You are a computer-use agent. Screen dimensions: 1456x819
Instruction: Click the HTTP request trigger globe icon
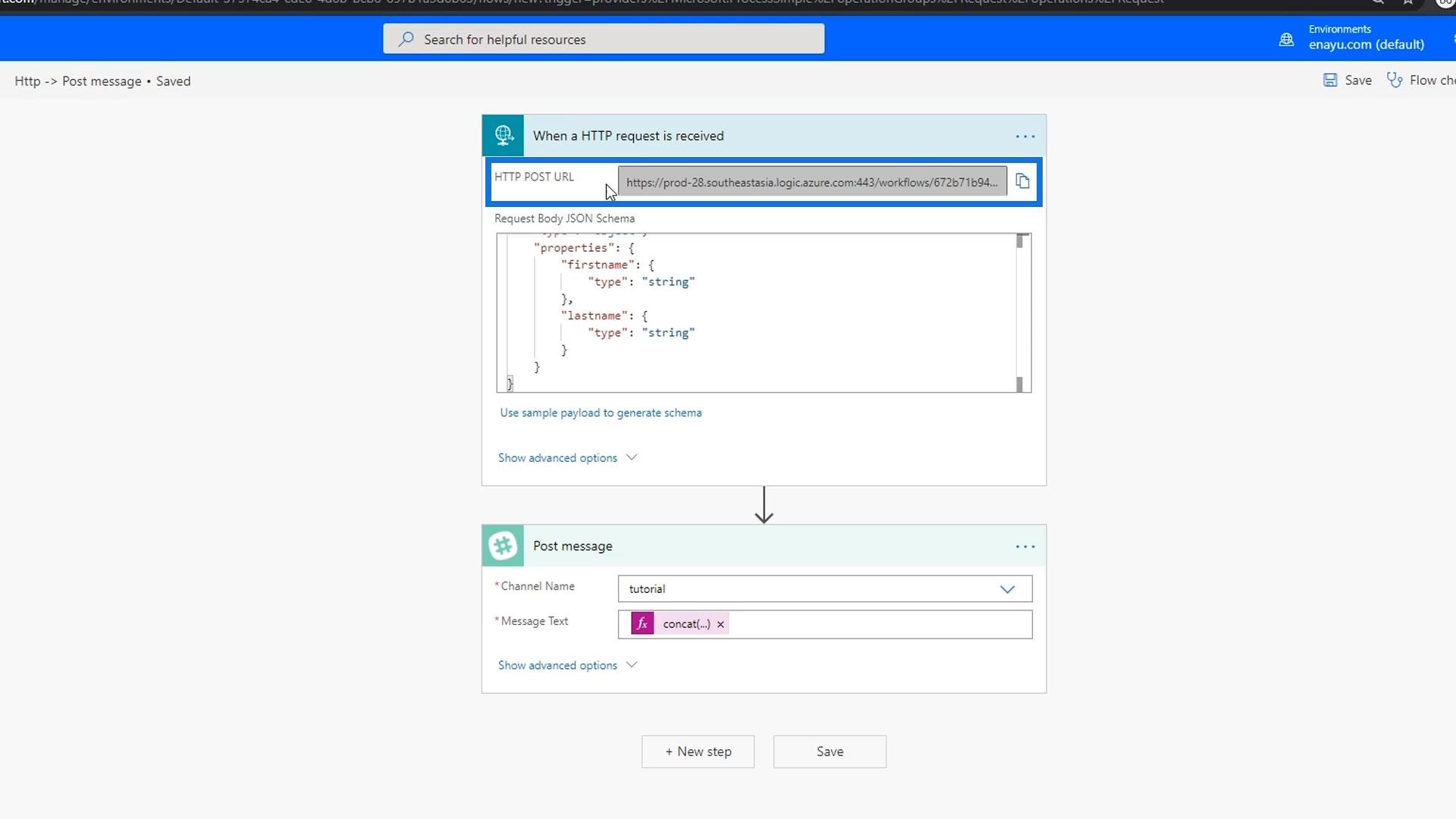tap(503, 136)
